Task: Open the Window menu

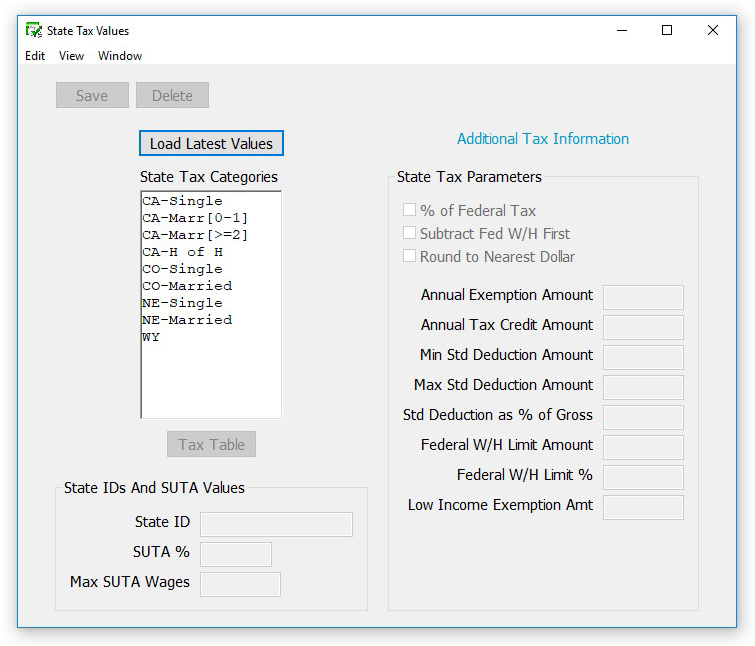Action: (x=120, y=56)
